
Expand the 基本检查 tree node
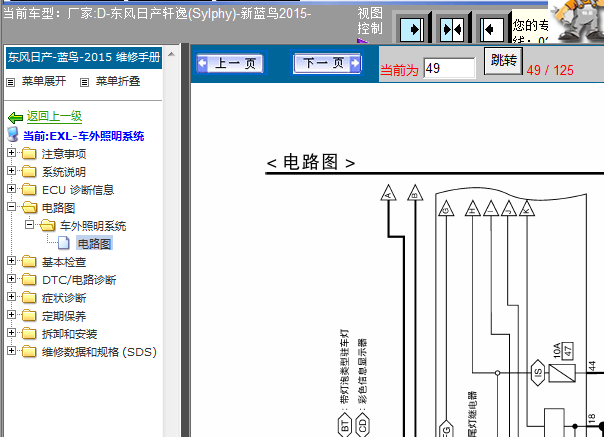(x=11, y=261)
